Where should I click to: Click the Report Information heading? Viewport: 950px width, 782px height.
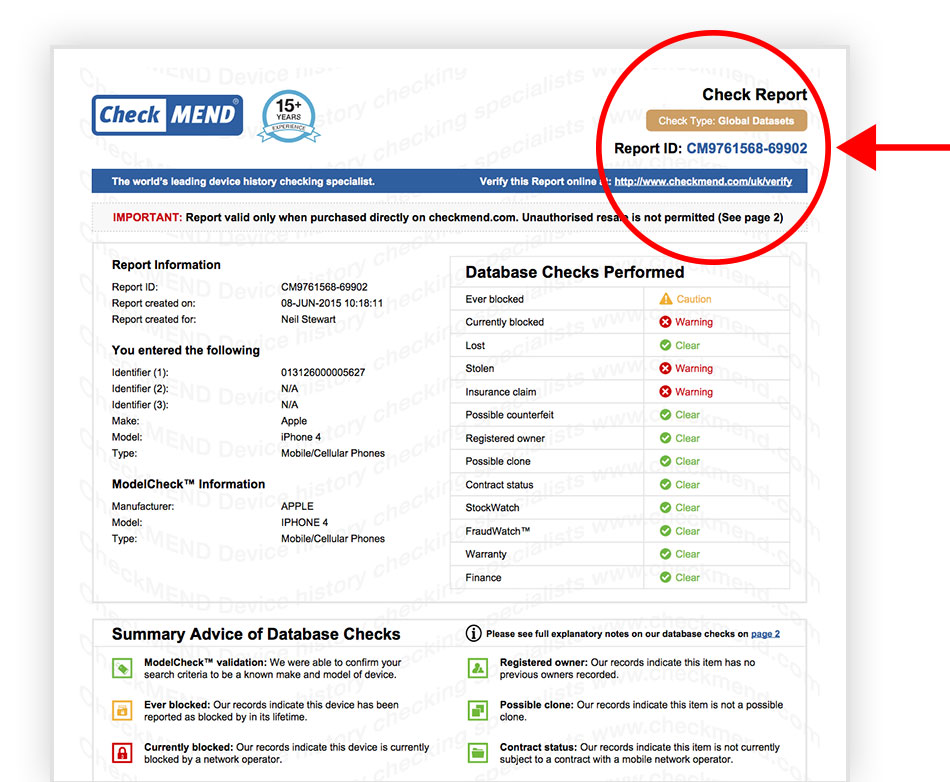[x=166, y=265]
